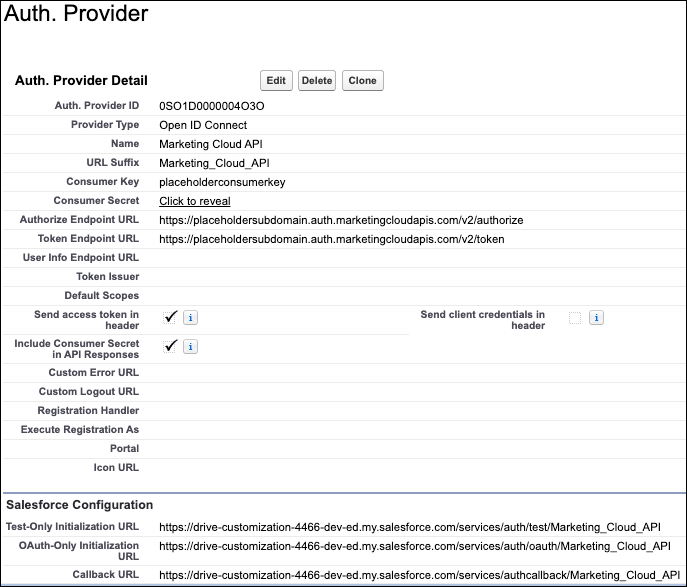Click the Custom Error URL label
This screenshot has width=687, height=587.
click(x=93, y=372)
